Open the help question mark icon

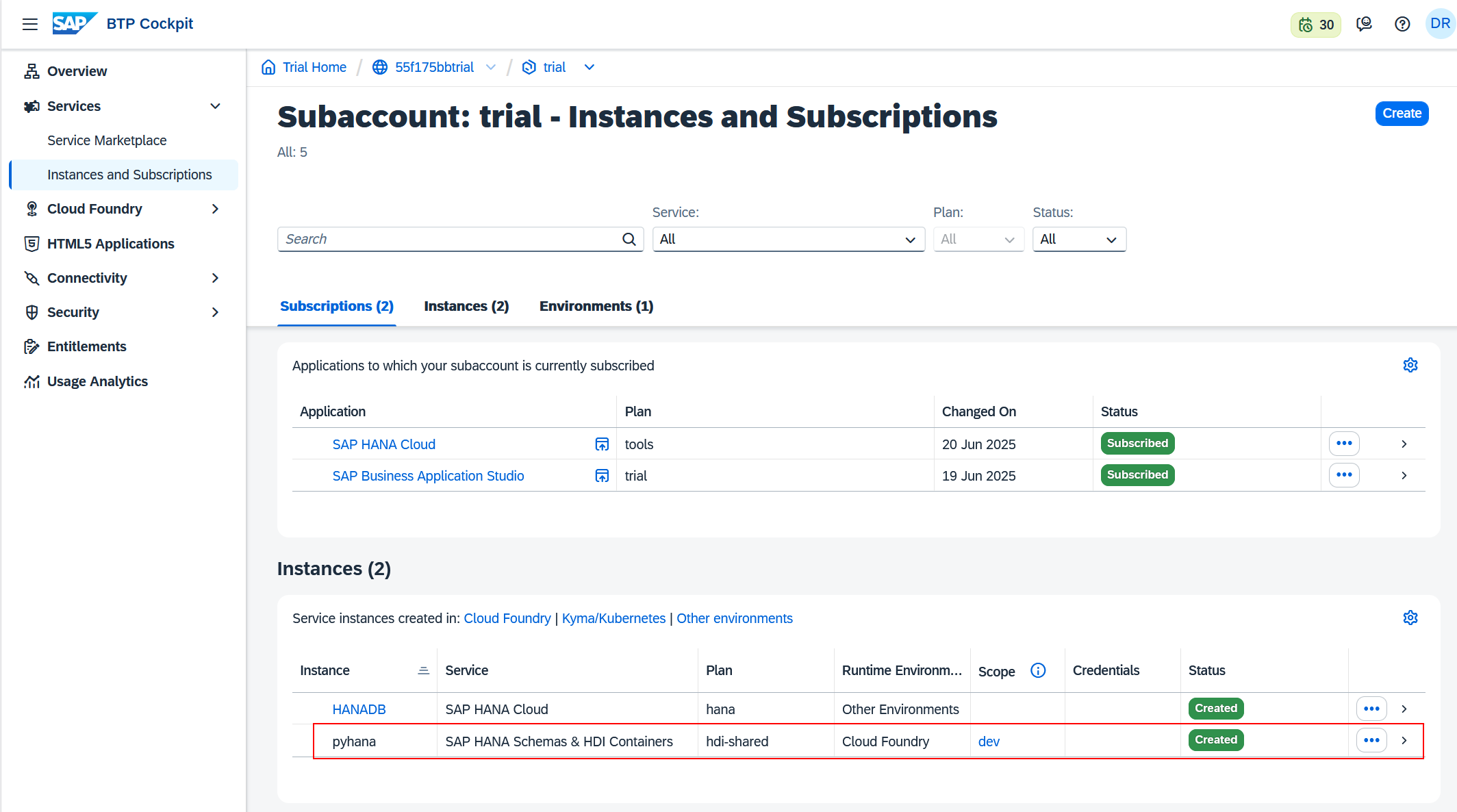1402,25
